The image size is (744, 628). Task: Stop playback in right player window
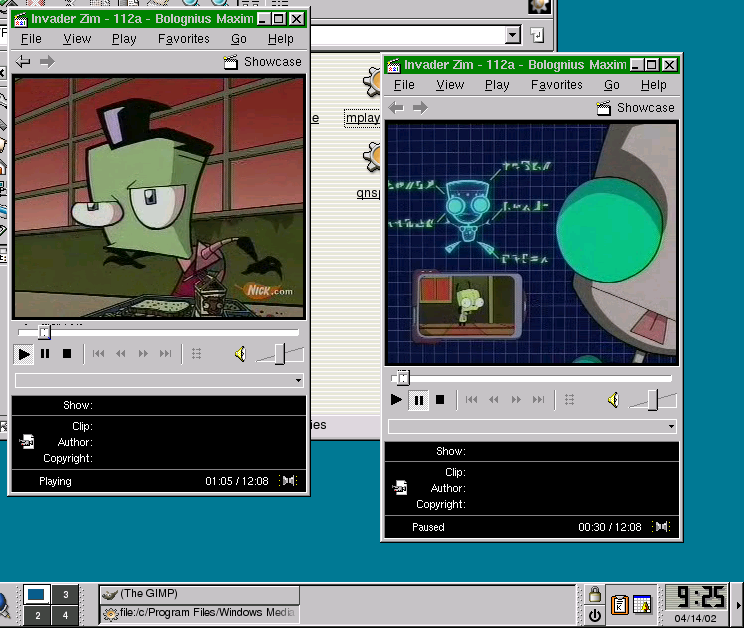point(440,400)
